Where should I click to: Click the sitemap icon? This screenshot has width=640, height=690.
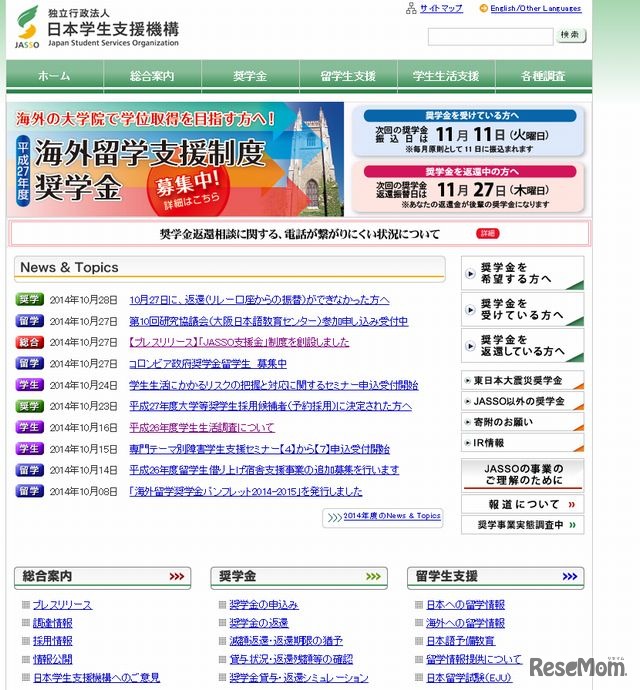pyautogui.click(x=411, y=8)
